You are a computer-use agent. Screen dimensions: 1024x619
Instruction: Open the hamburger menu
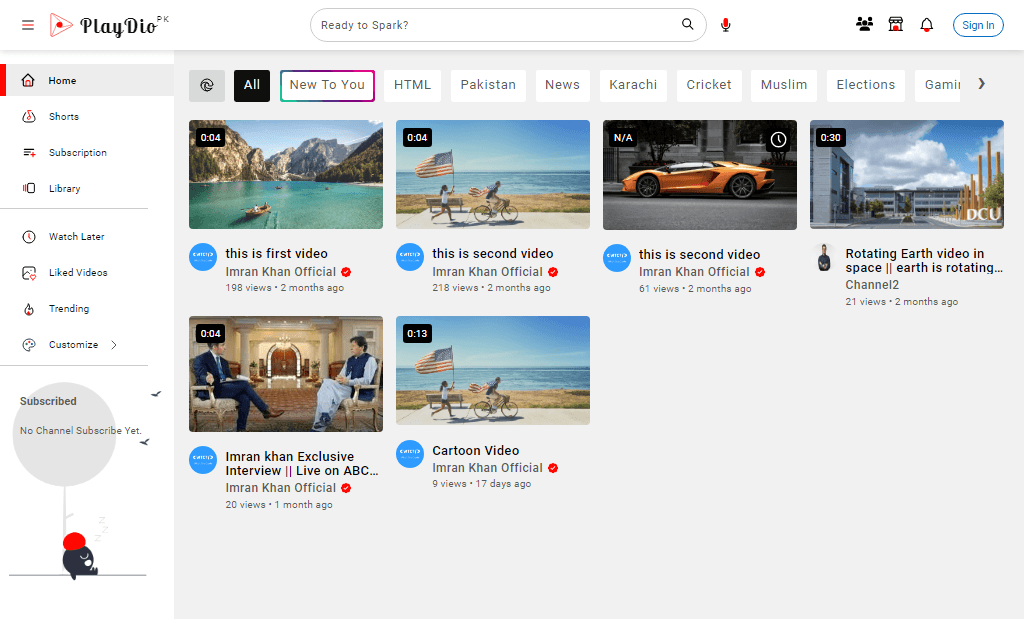point(27,25)
